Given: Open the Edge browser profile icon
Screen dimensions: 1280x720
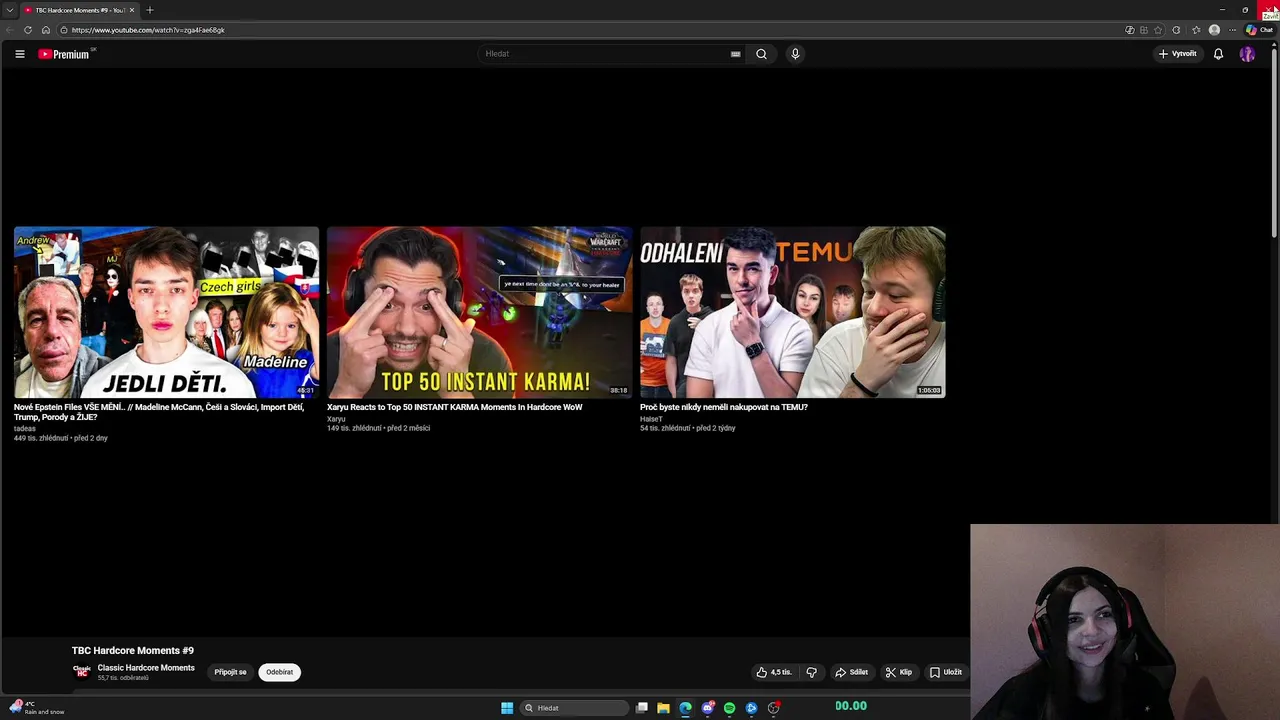Looking at the screenshot, I should coord(1214,30).
